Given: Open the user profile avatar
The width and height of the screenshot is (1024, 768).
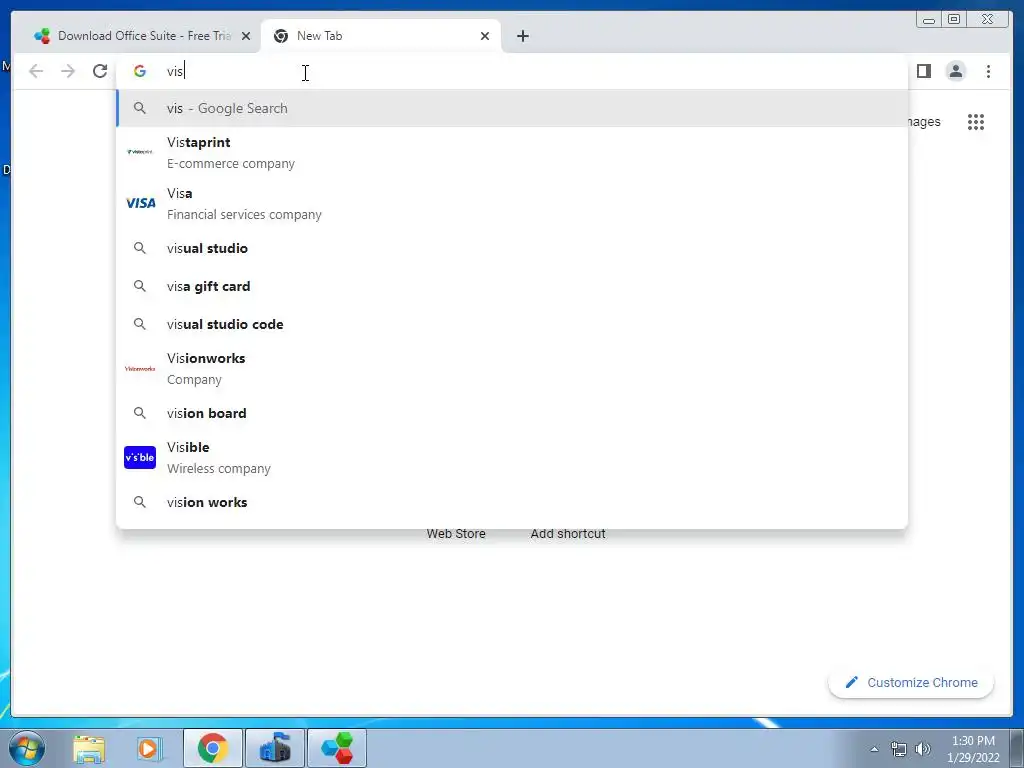Looking at the screenshot, I should (x=955, y=71).
